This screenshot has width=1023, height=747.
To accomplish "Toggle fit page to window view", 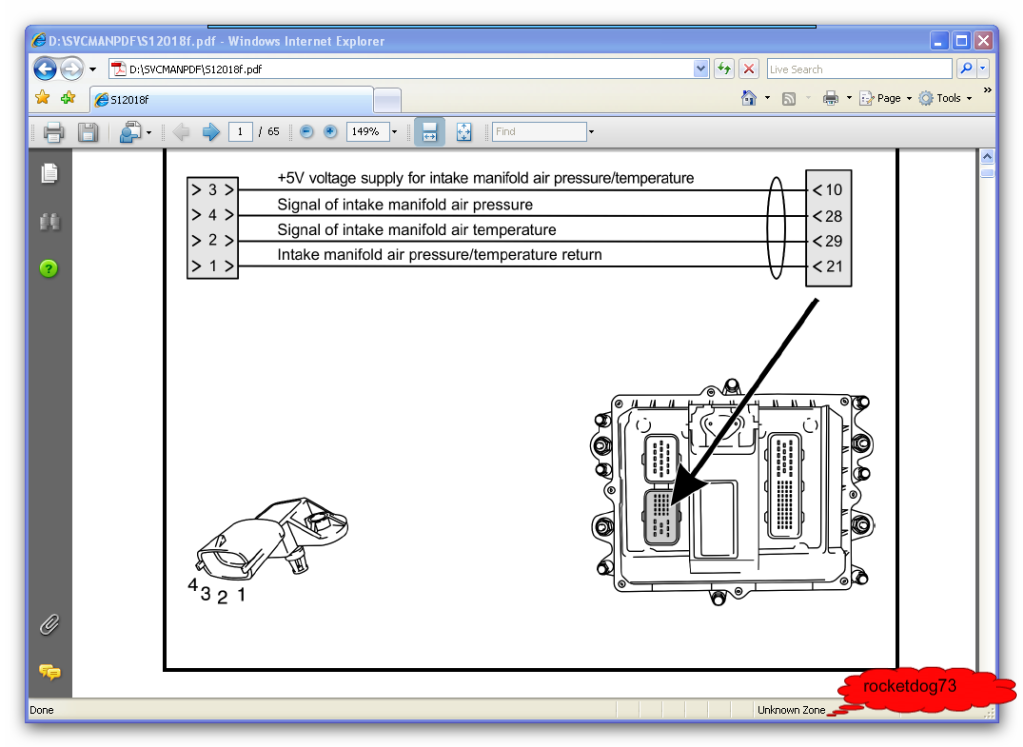I will coord(464,131).
